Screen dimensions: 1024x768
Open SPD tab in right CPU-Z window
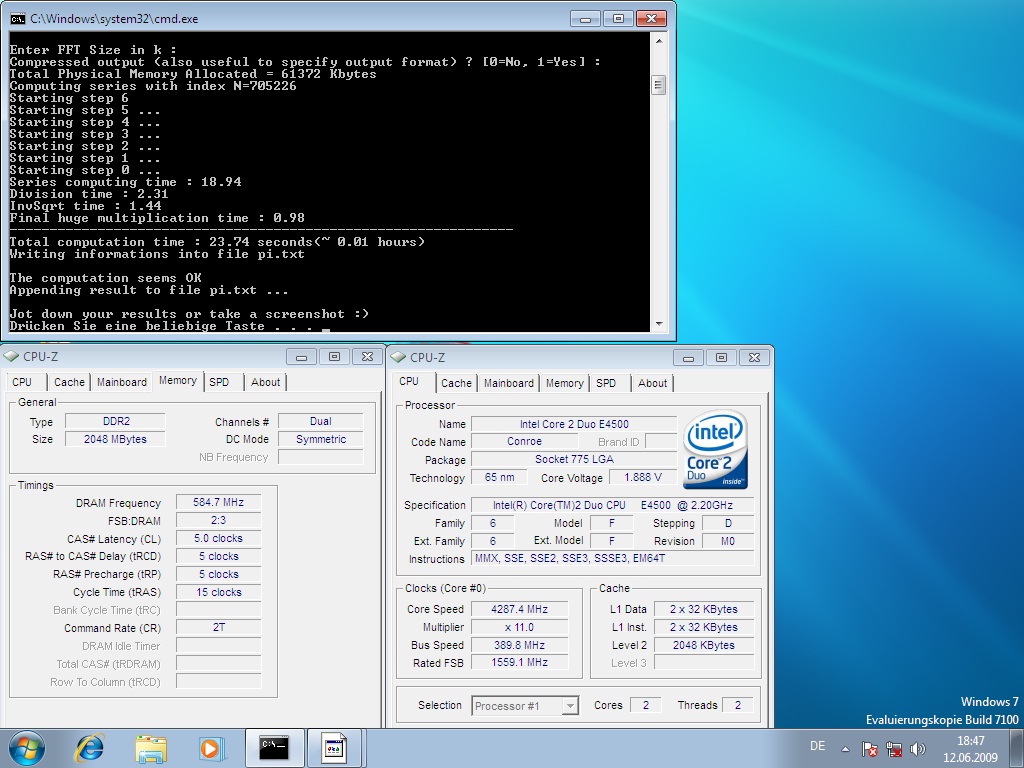click(x=606, y=383)
